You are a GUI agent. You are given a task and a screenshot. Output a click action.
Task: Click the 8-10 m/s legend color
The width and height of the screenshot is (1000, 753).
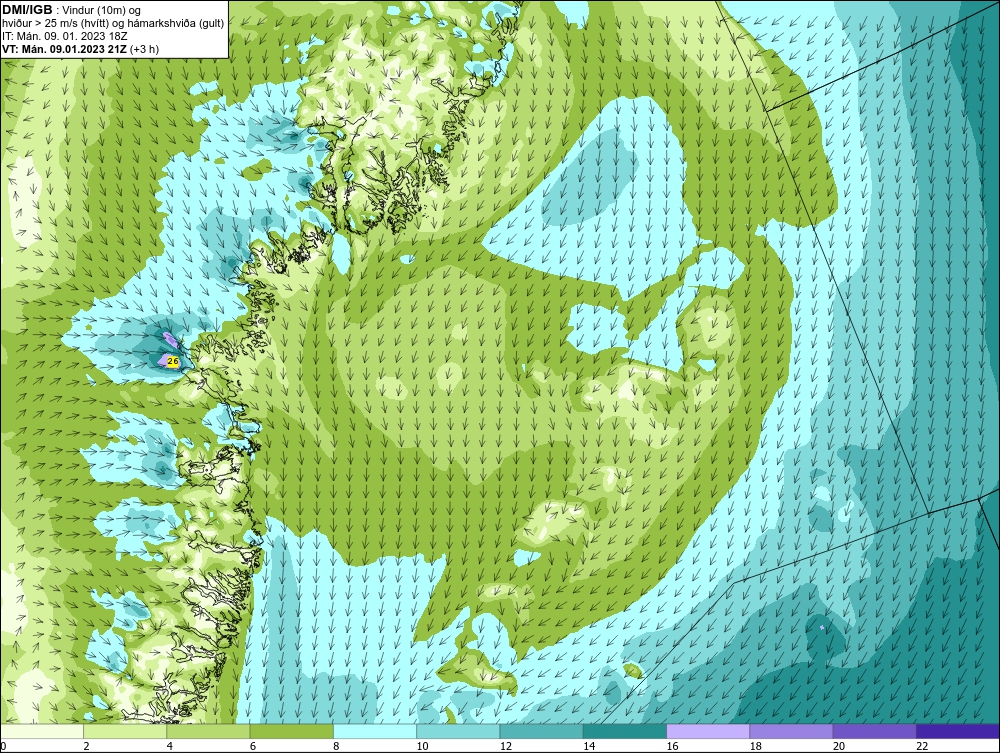pyautogui.click(x=375, y=731)
